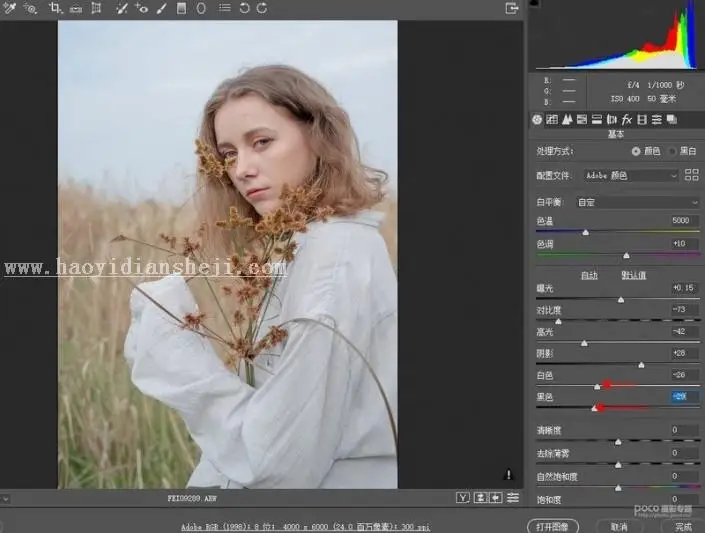Click the highlights value field showing -42
Screen dimensions: 705x533
click(683, 331)
